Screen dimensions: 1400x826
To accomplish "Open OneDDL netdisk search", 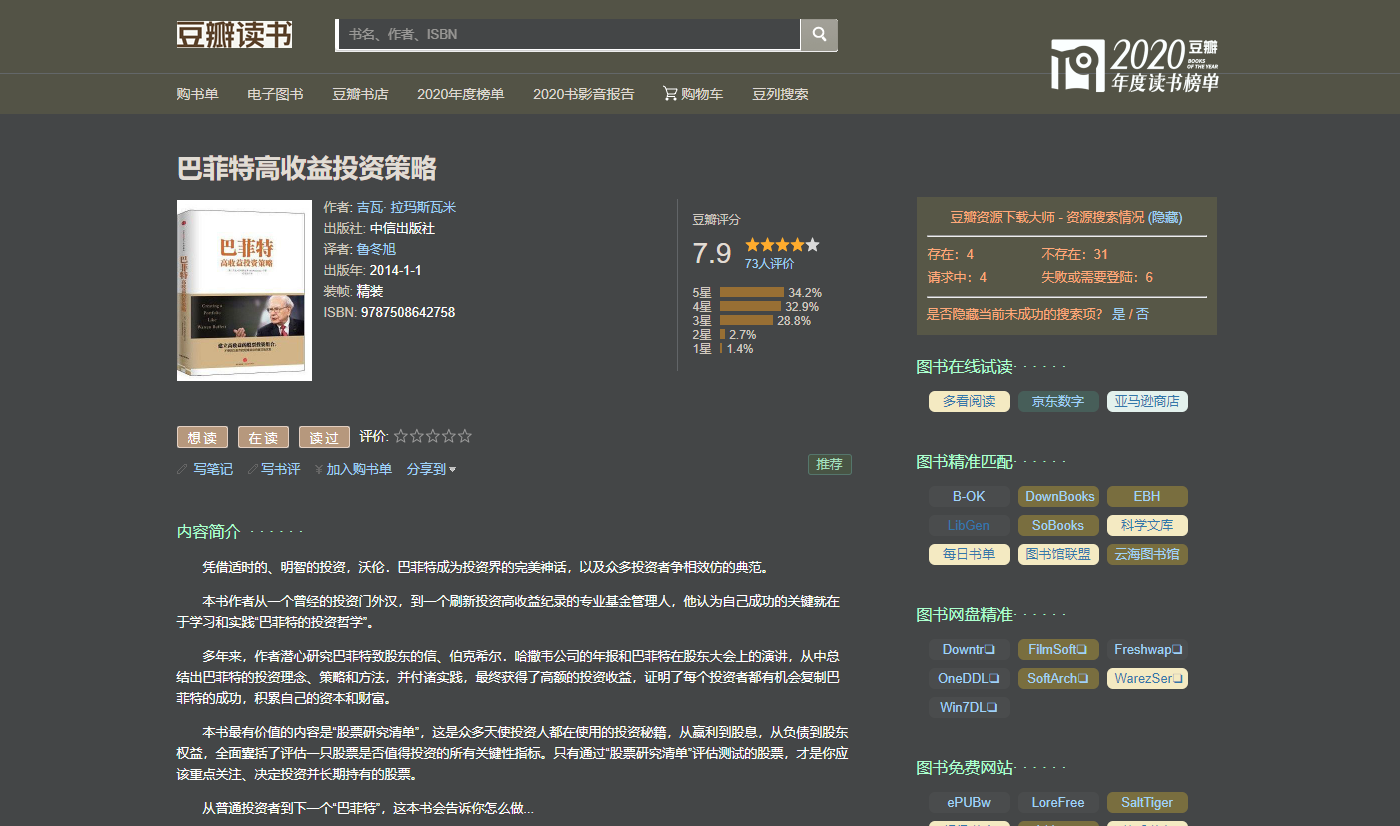I will pyautogui.click(x=969, y=678).
